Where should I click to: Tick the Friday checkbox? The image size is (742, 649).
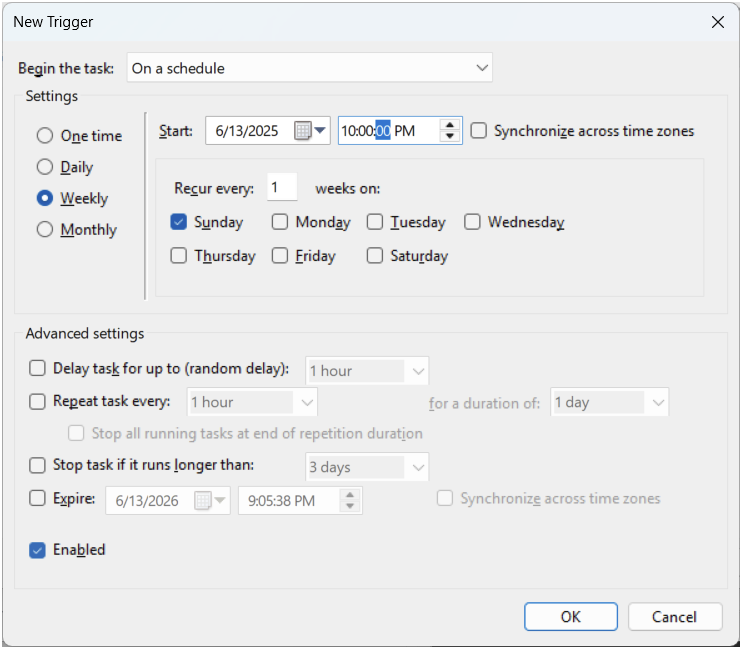[280, 256]
